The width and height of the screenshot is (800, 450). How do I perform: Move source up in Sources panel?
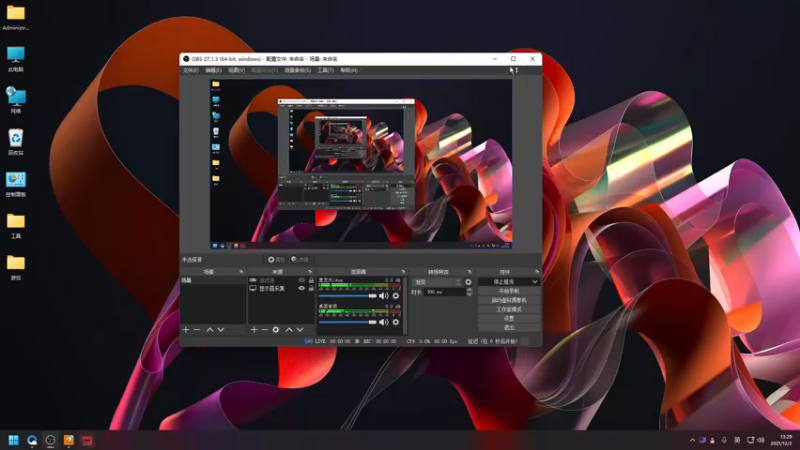tap(289, 330)
